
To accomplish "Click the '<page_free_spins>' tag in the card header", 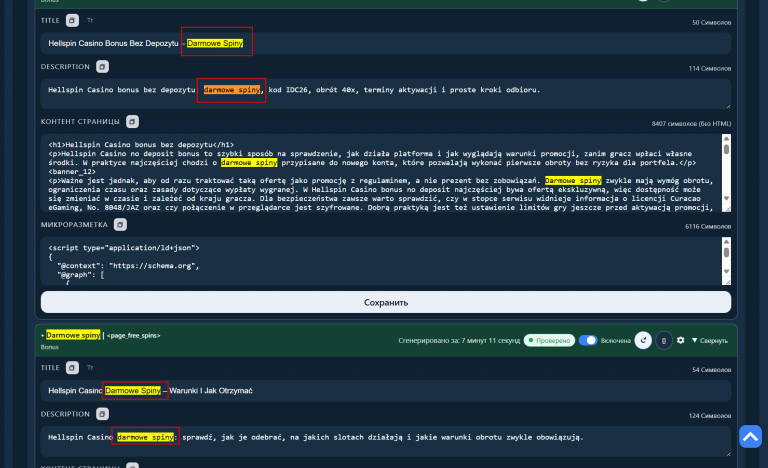I will [134, 336].
